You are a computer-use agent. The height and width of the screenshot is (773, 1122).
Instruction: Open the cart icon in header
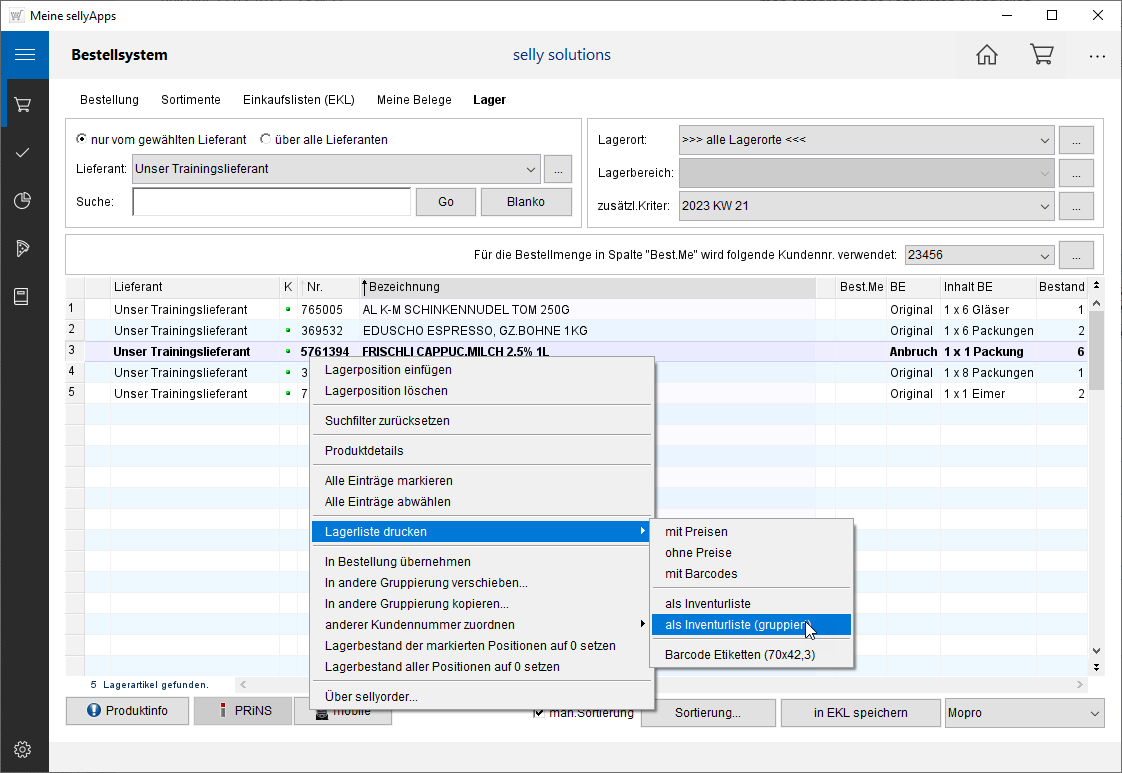[x=1042, y=55]
